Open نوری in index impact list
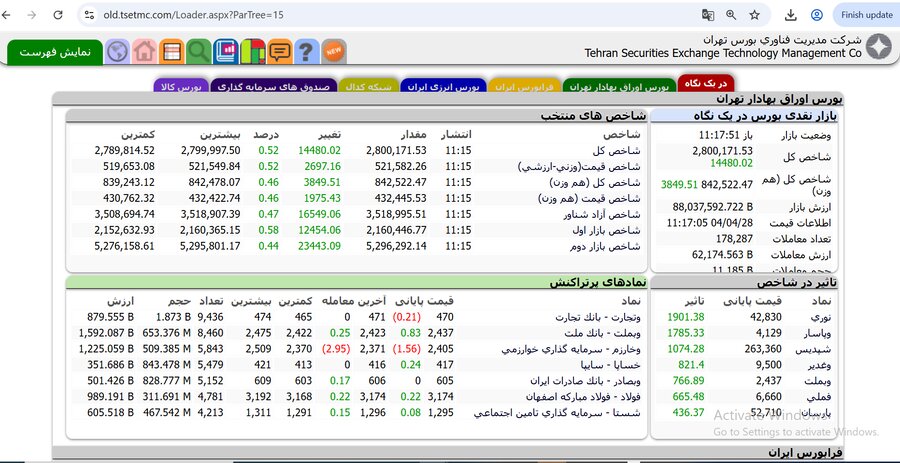 click(x=821, y=317)
